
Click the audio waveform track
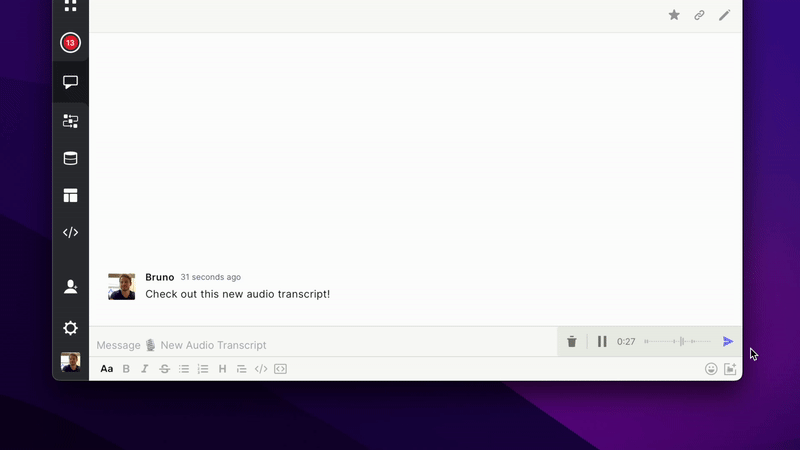click(678, 341)
